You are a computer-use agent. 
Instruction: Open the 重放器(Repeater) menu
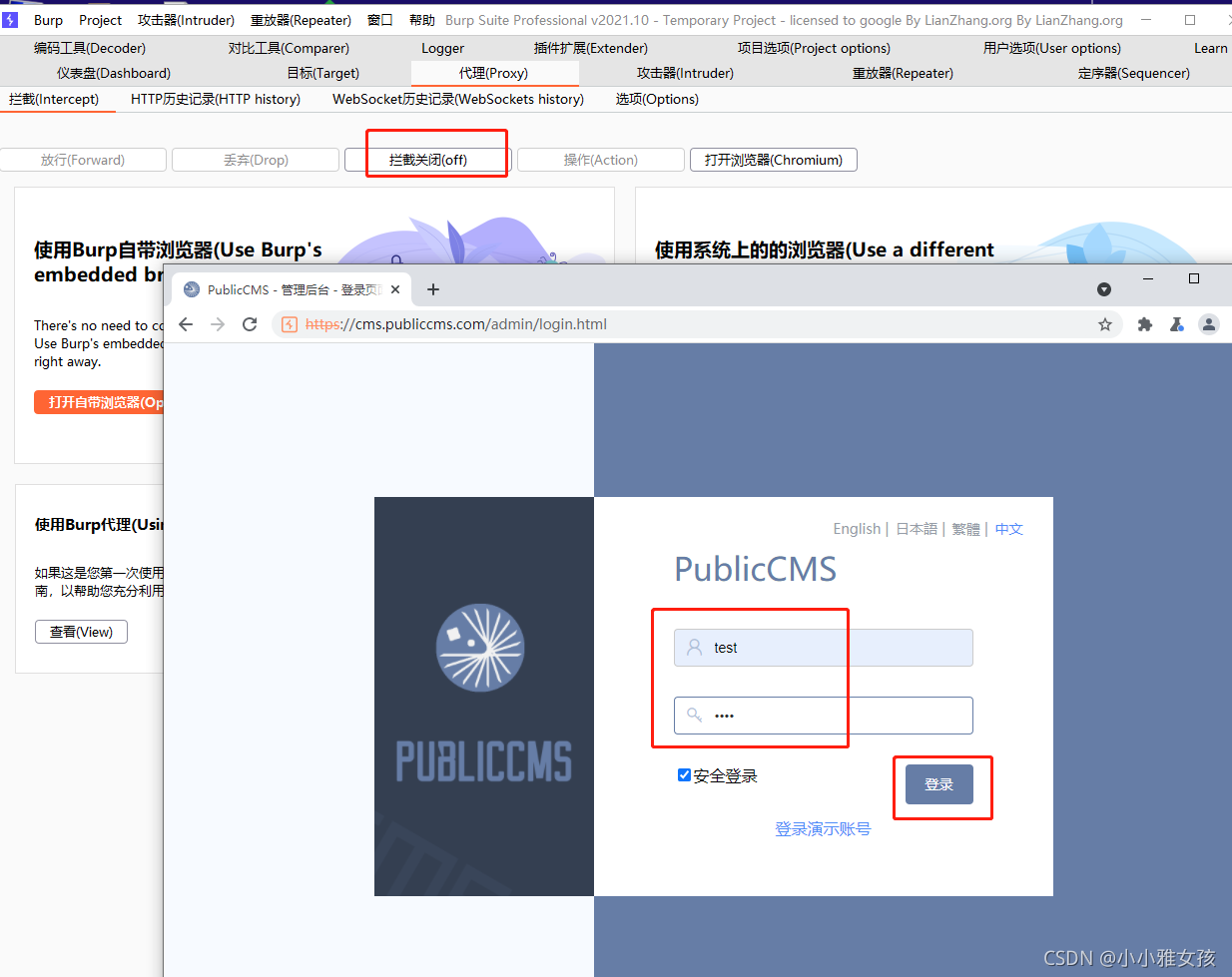click(x=301, y=20)
